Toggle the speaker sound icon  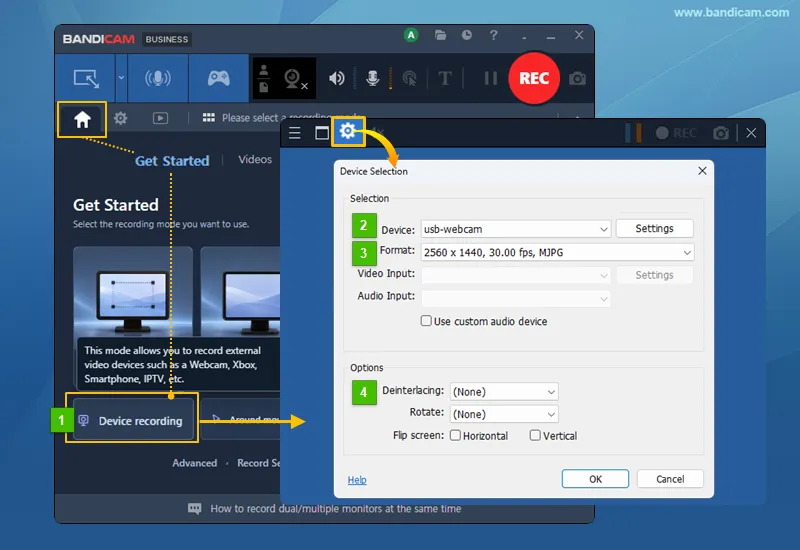click(x=336, y=79)
